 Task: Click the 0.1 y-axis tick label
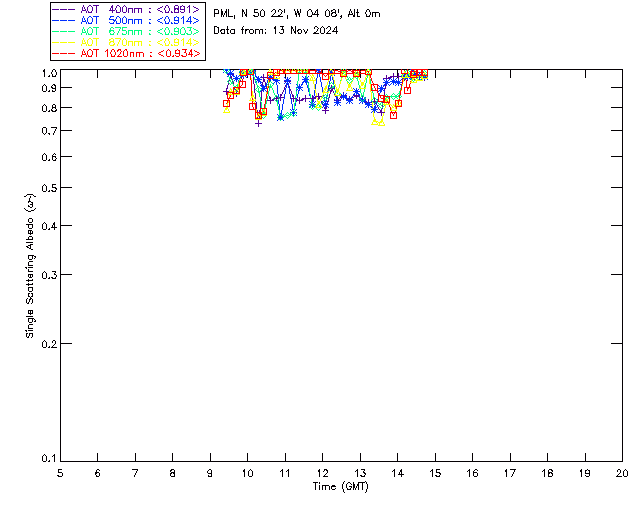pos(49,459)
